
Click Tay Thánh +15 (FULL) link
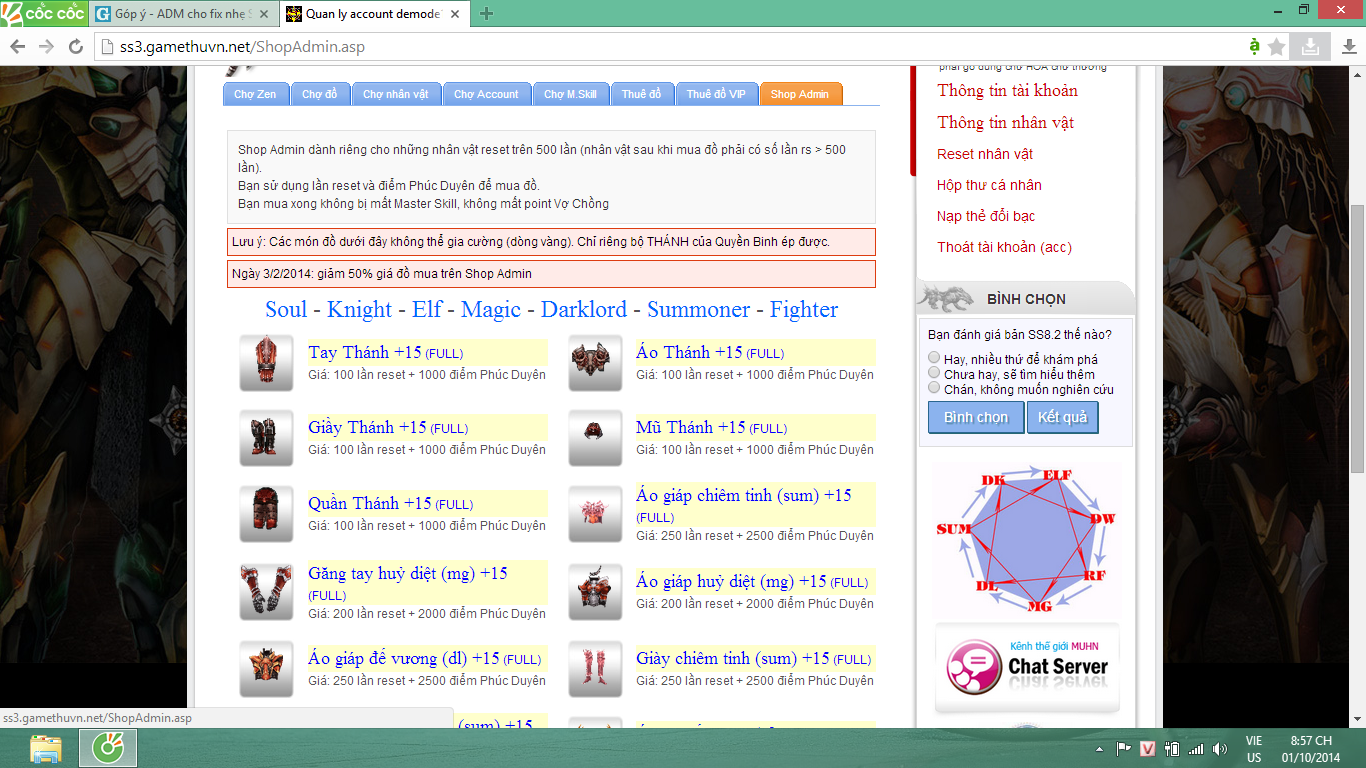[386, 352]
